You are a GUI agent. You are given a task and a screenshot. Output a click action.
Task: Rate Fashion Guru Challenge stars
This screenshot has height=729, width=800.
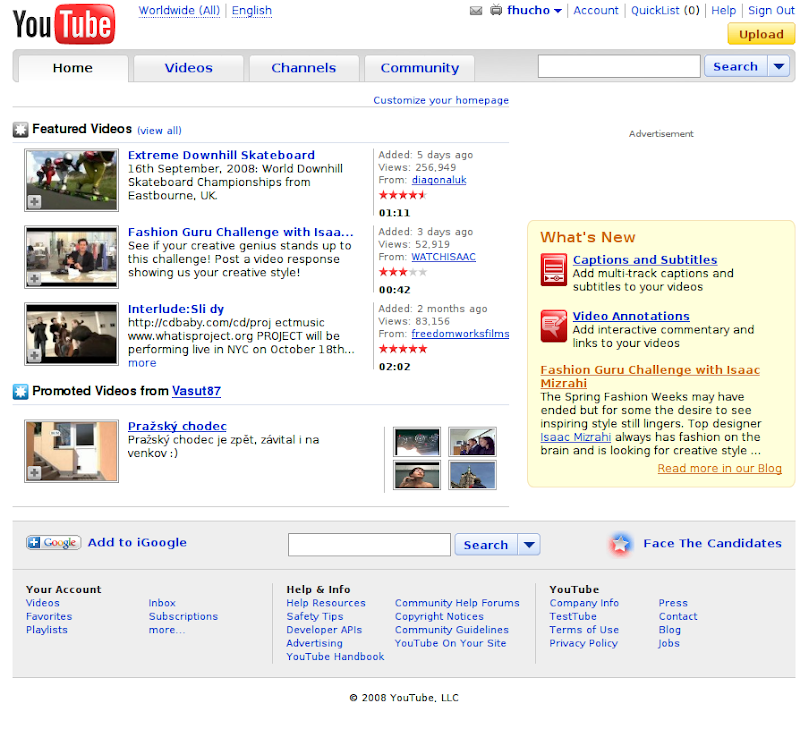pyautogui.click(x=403, y=272)
